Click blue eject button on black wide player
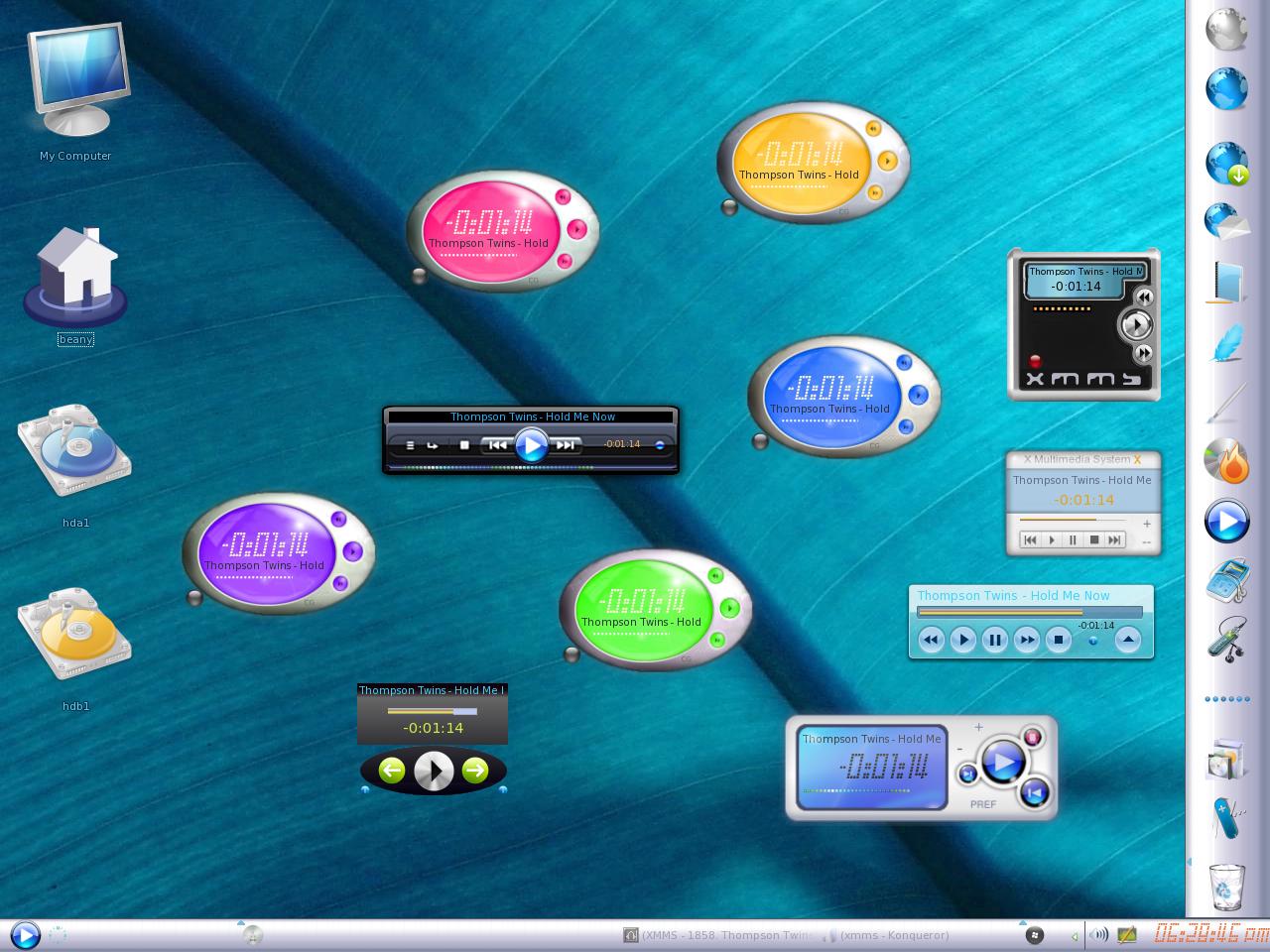This screenshot has height=952, width=1270. (x=660, y=445)
